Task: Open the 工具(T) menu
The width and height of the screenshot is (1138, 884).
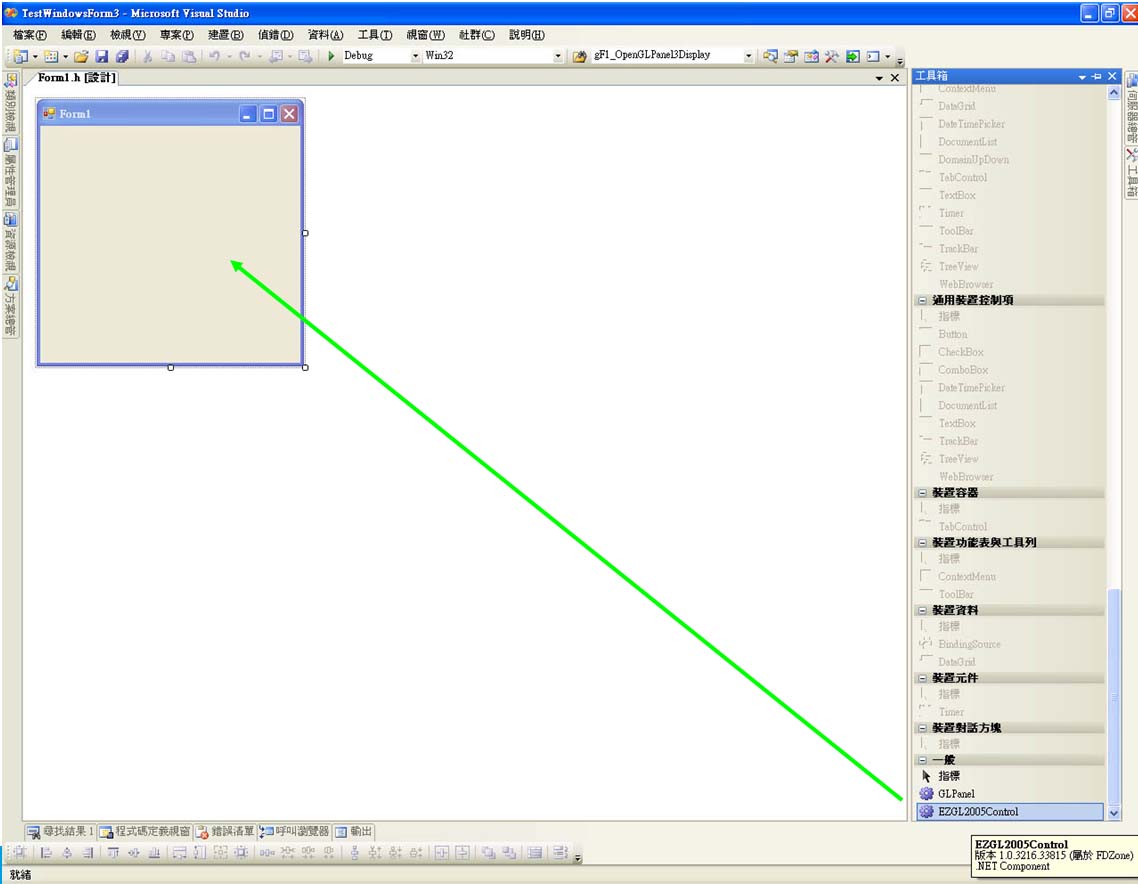Action: point(375,35)
